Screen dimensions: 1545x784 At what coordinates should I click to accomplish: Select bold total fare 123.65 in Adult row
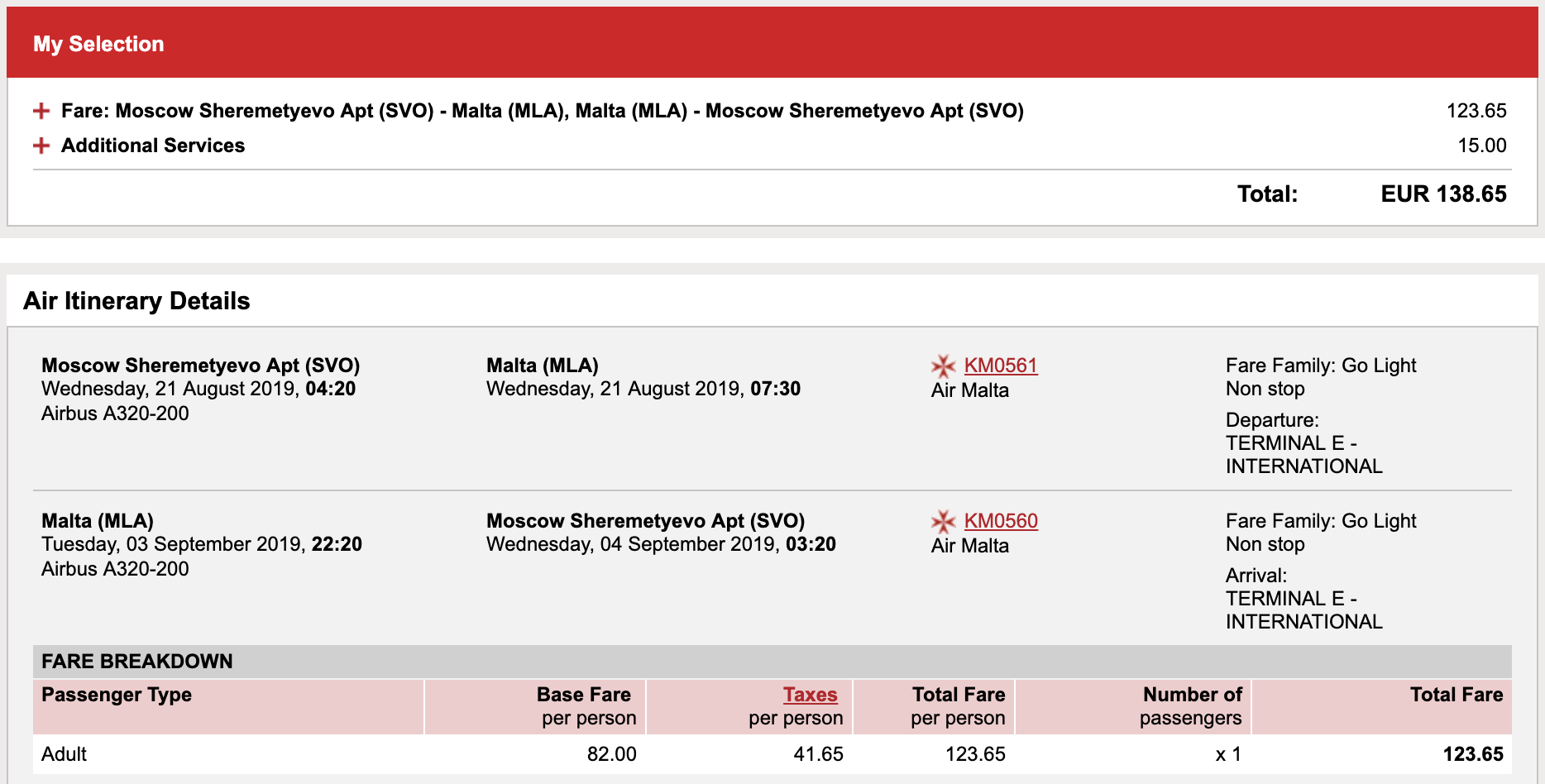pyautogui.click(x=1473, y=754)
